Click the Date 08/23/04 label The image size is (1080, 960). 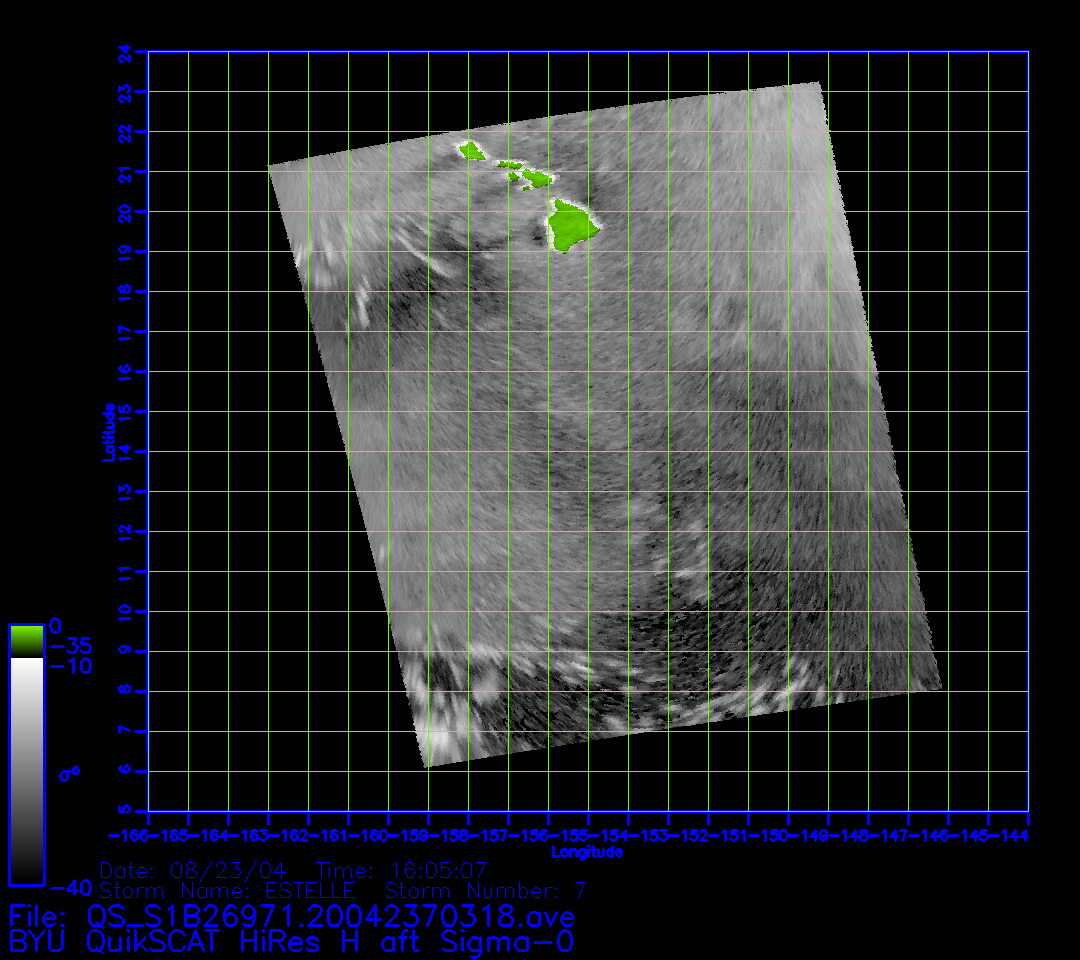(x=200, y=869)
